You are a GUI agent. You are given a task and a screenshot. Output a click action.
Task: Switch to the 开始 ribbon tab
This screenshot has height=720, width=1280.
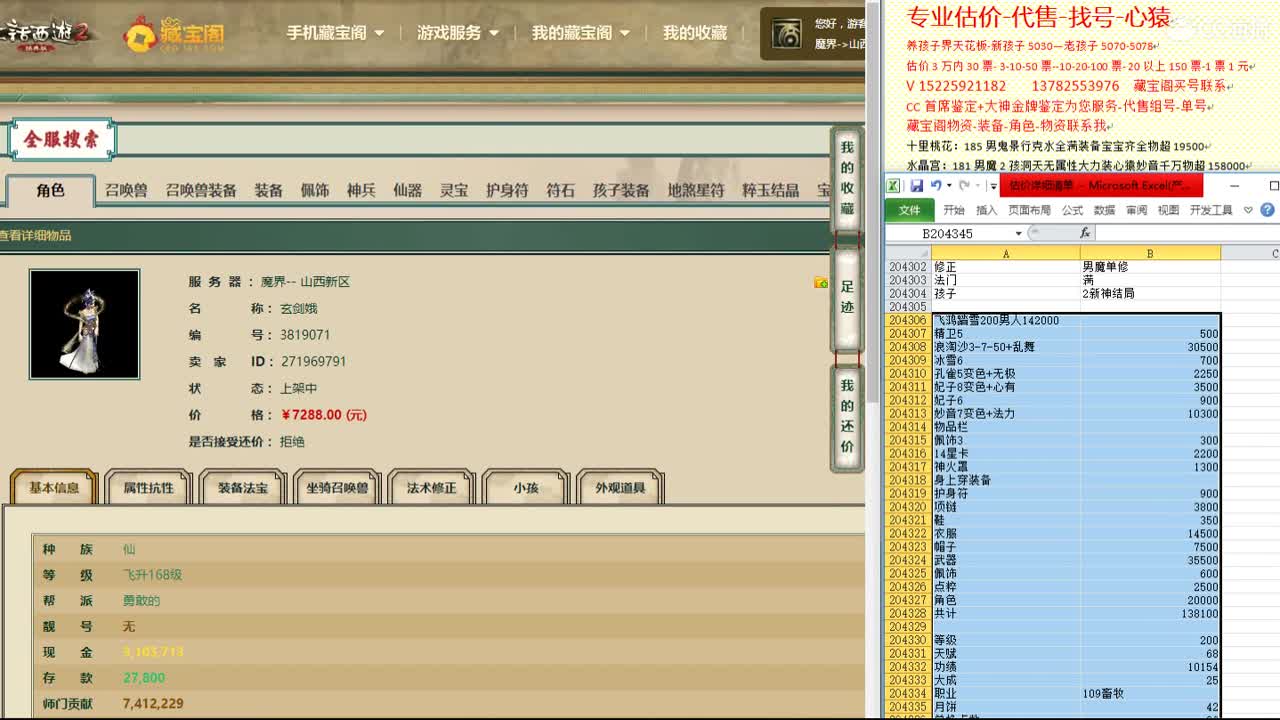pyautogui.click(x=954, y=210)
